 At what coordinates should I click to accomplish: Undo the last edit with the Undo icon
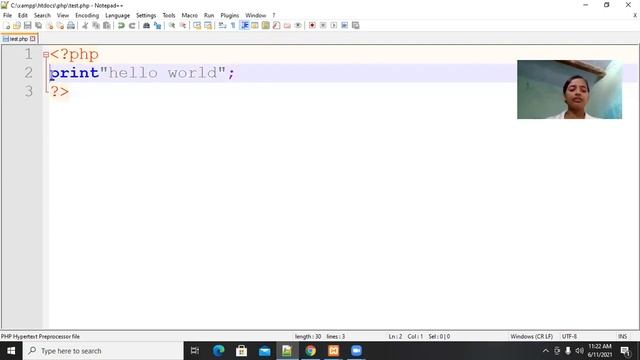pos(121,25)
